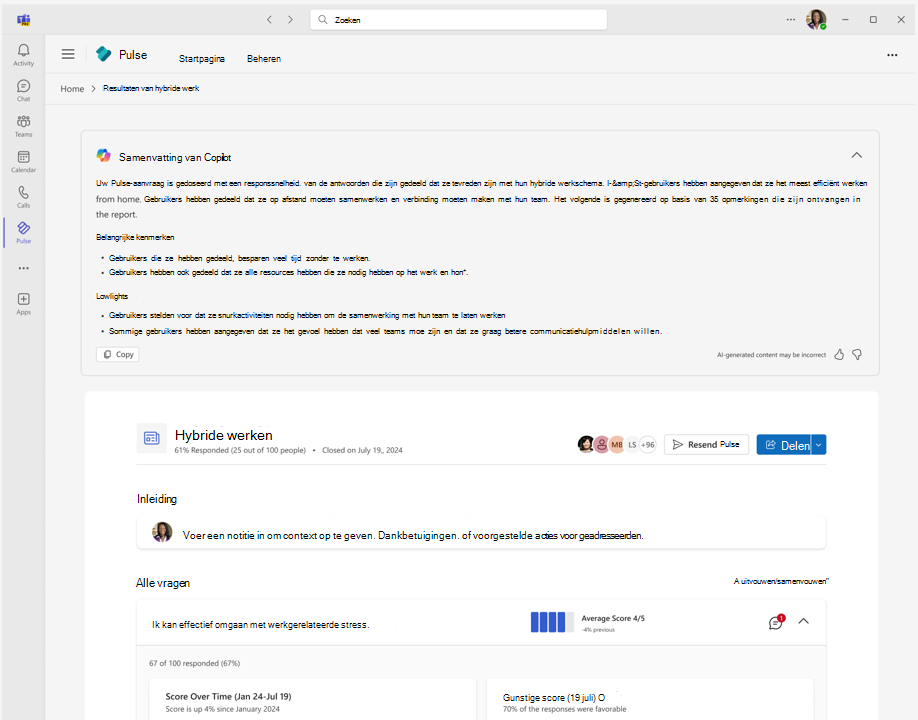Screen dimensions: 918x720
Task: Give thumbs up to Copilot summary
Action: pos(838,353)
